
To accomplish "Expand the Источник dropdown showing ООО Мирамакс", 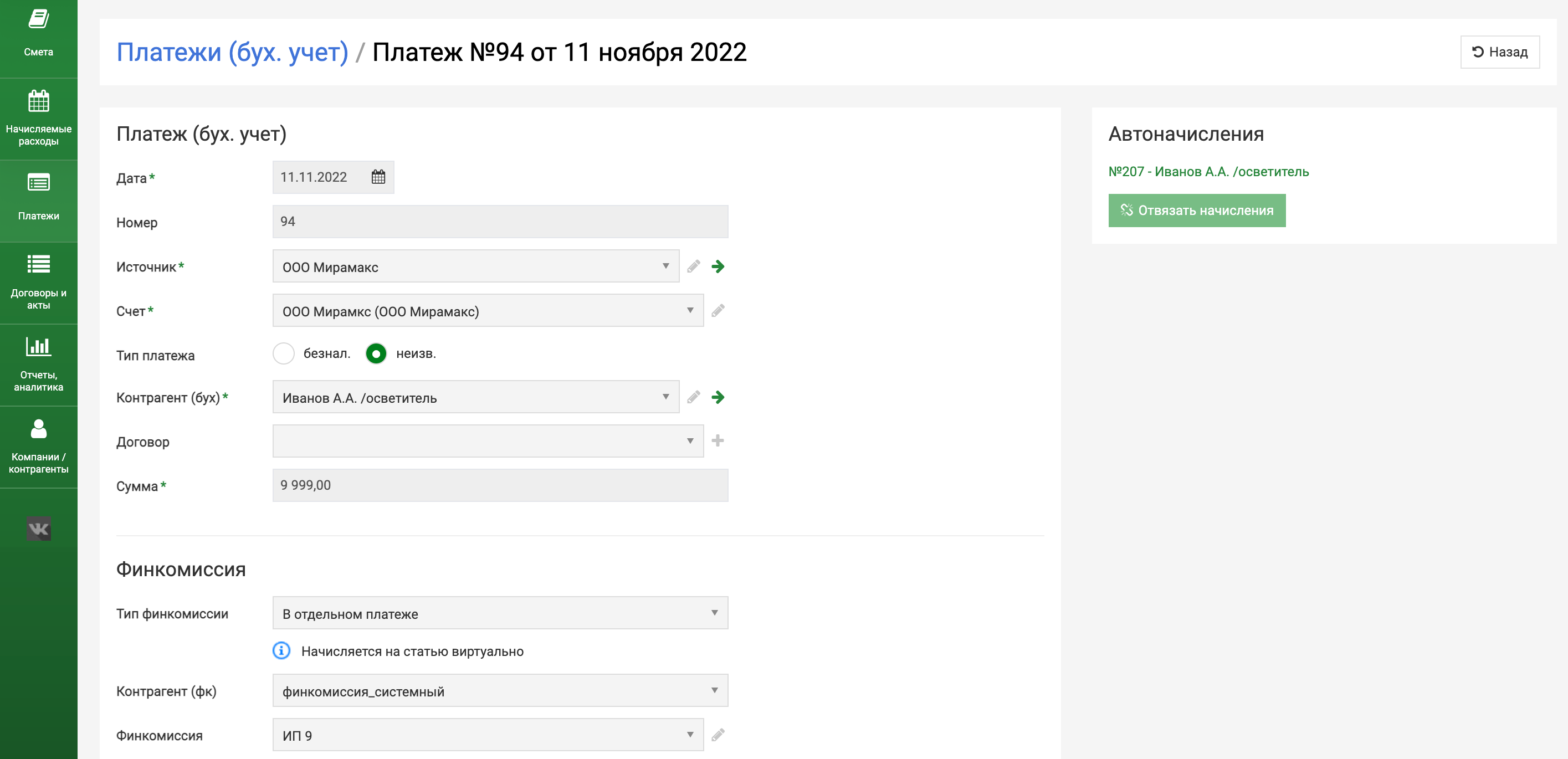I will pos(475,266).
